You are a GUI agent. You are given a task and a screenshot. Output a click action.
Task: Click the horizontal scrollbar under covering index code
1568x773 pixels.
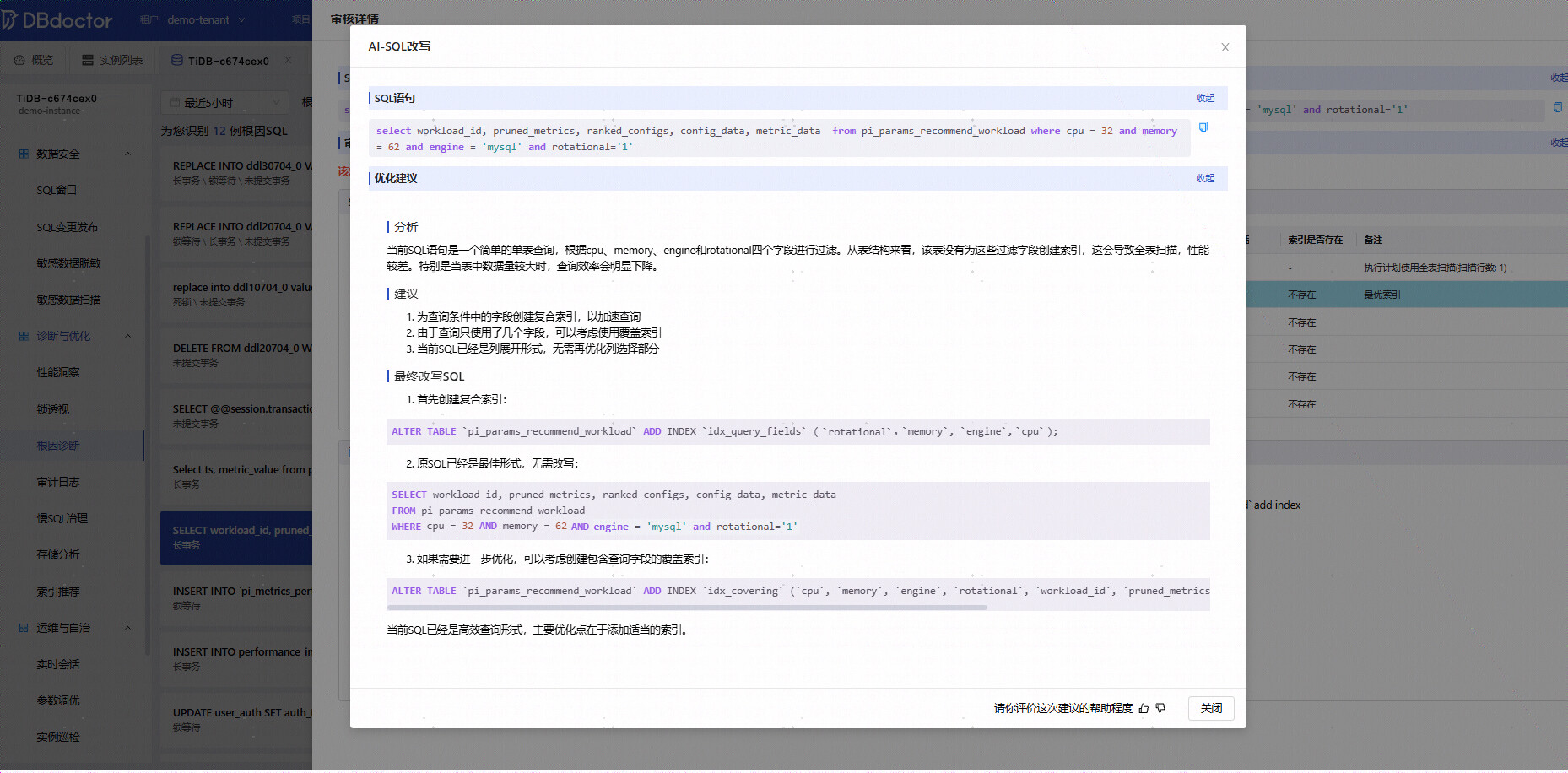click(687, 608)
